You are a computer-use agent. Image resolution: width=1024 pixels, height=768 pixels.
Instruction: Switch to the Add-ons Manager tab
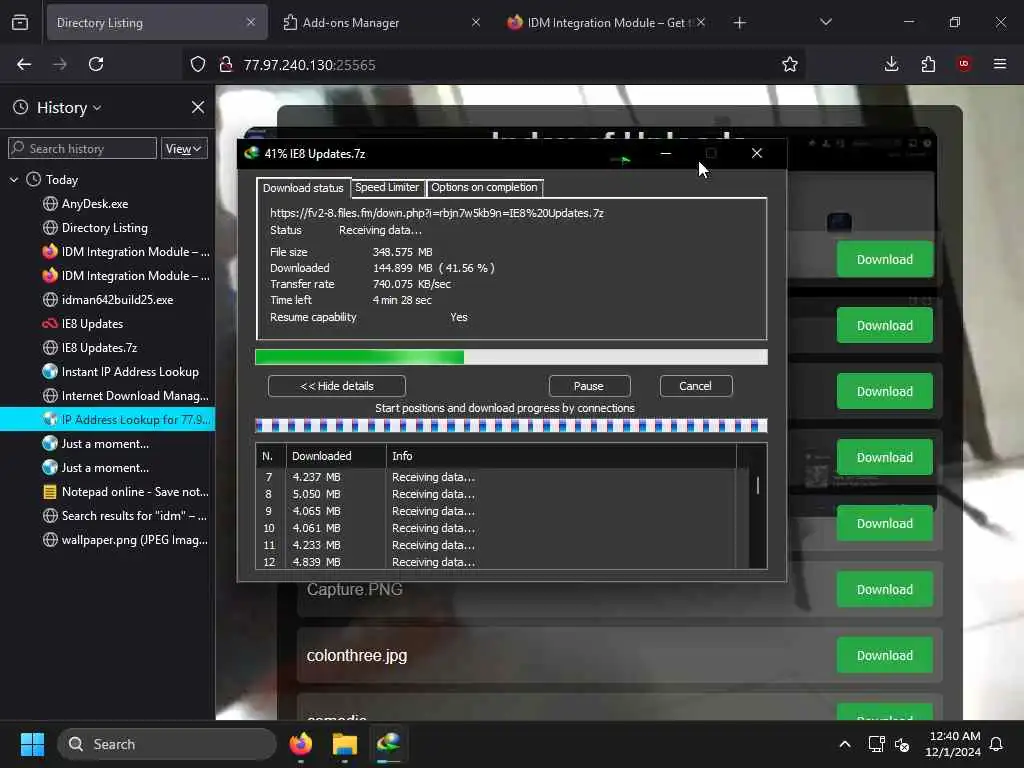pos(382,23)
